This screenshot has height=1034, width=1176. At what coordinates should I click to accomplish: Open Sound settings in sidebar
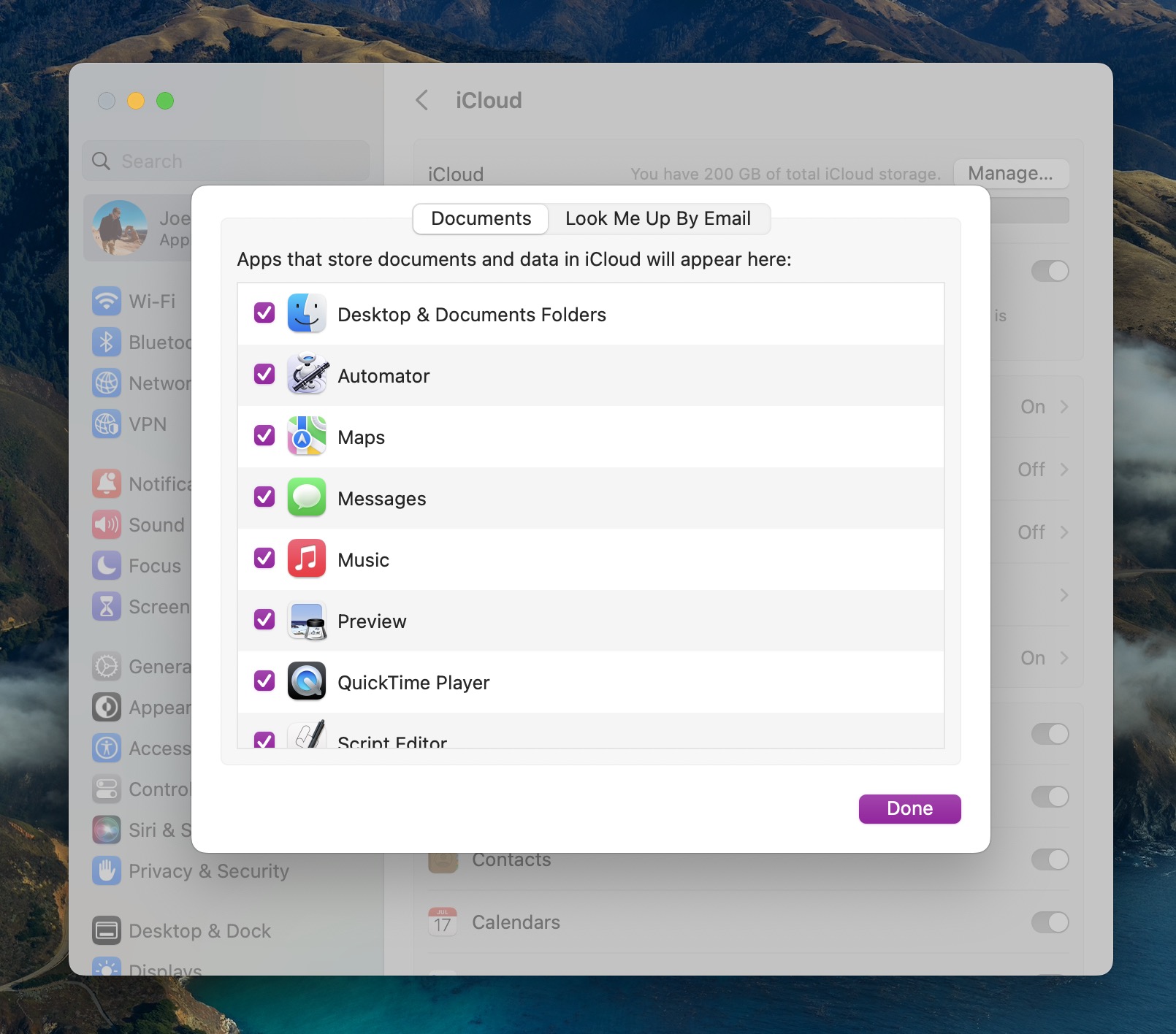click(x=139, y=525)
